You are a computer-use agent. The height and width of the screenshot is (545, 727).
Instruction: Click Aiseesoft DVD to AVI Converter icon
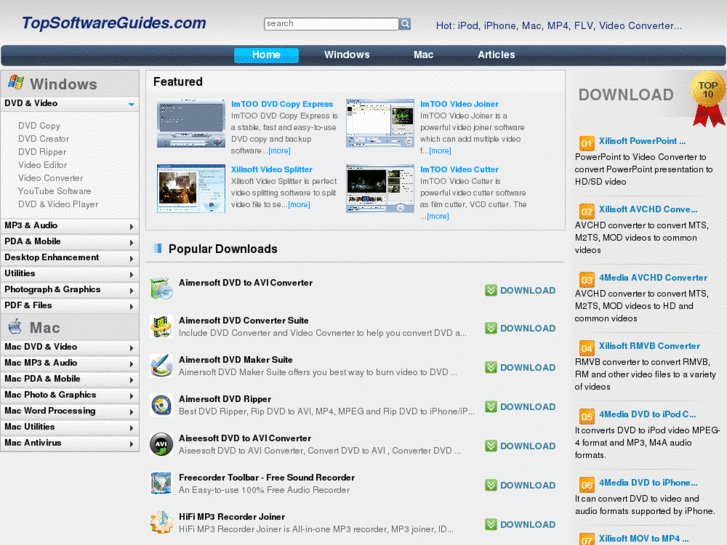pyautogui.click(x=161, y=444)
